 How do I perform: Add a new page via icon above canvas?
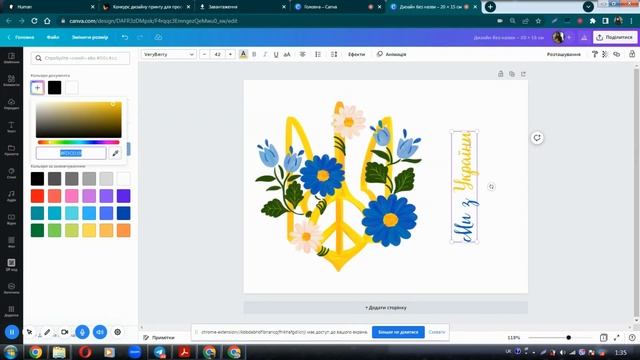523,74
